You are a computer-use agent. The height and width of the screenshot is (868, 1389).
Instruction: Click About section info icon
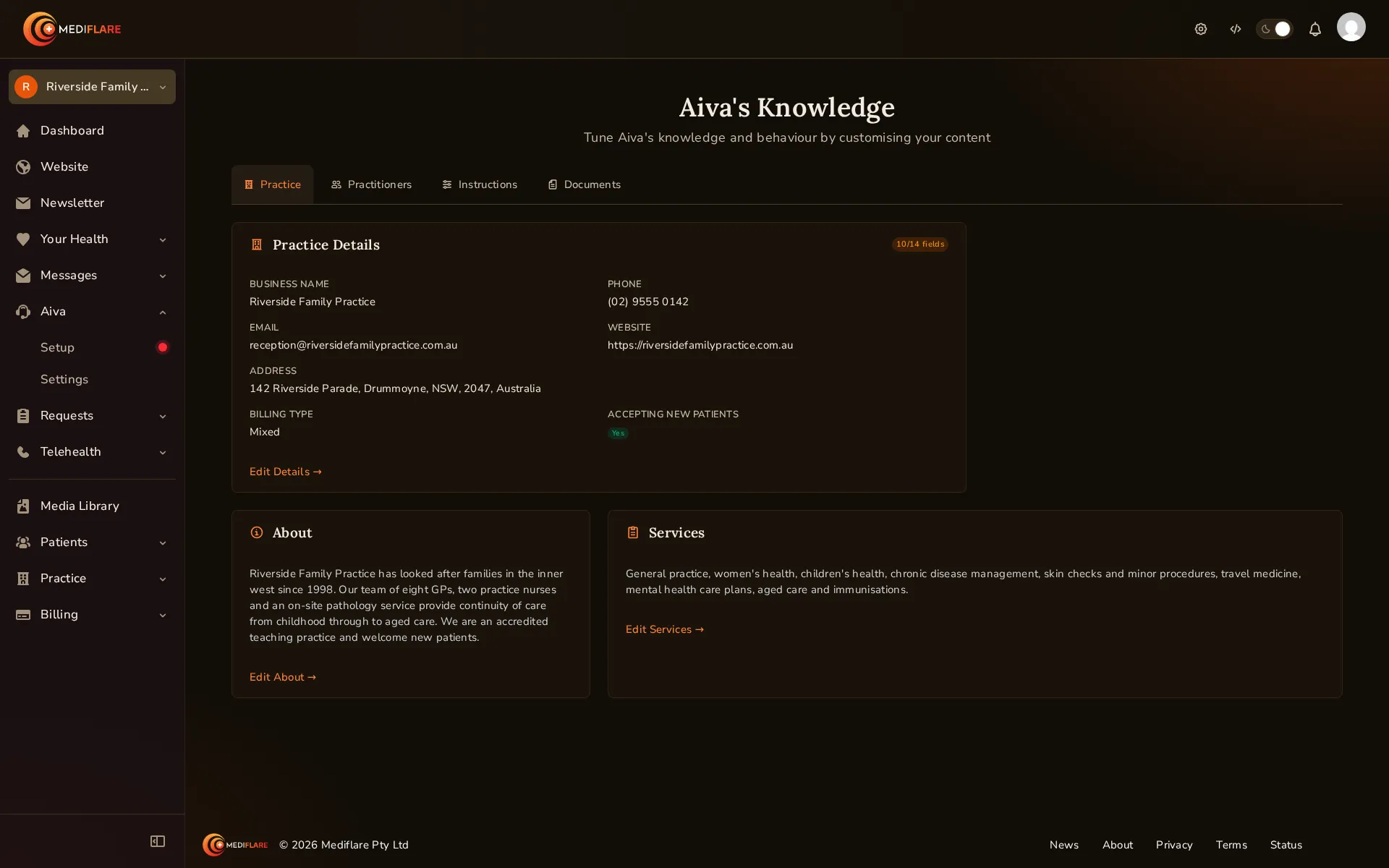tap(257, 532)
